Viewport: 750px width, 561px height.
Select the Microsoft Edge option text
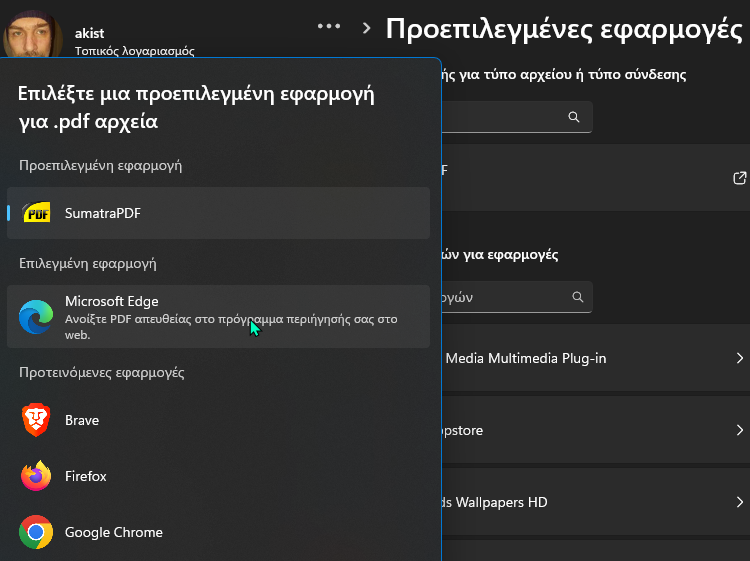[111, 301]
